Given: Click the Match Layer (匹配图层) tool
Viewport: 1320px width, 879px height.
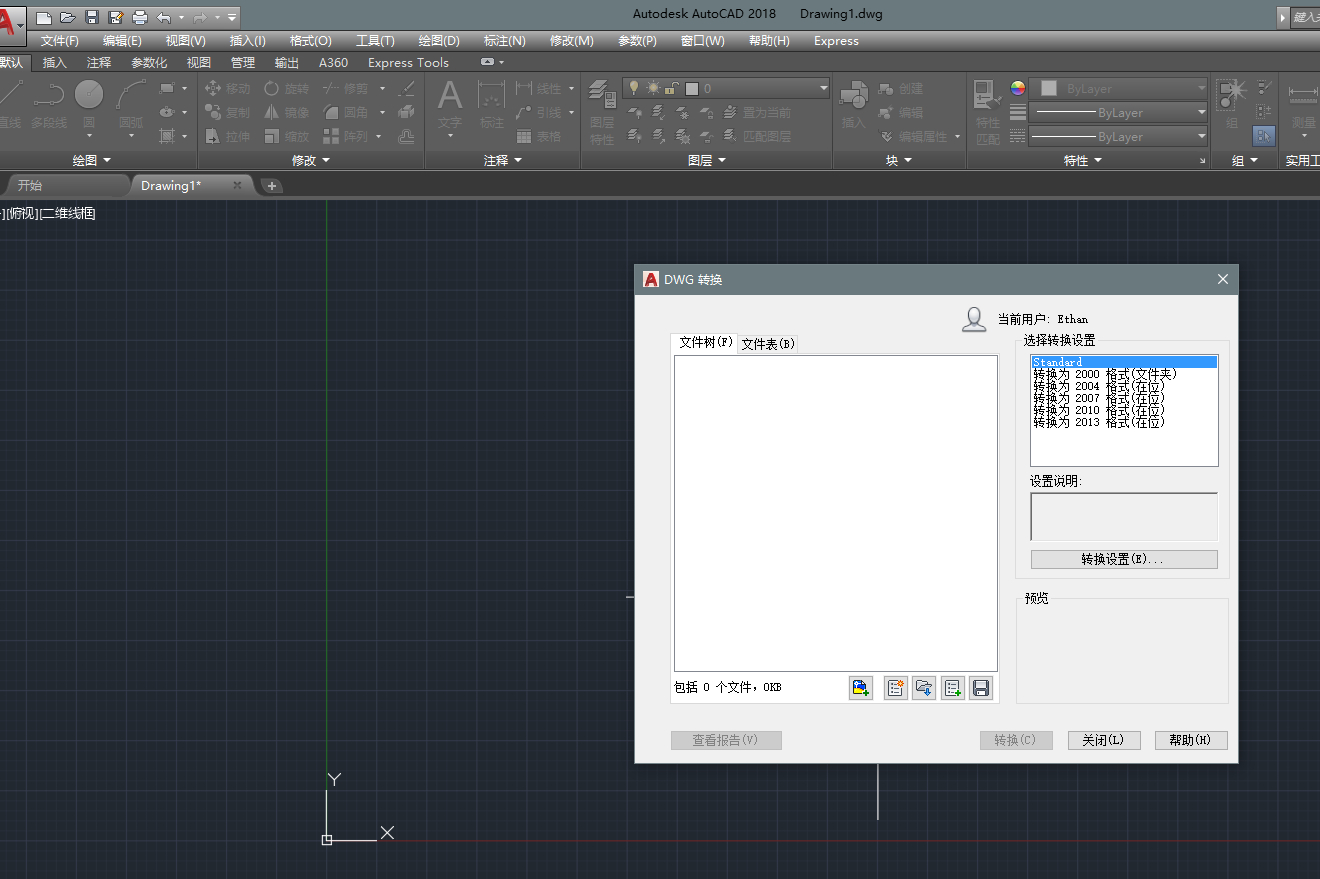Looking at the screenshot, I should (x=757, y=136).
